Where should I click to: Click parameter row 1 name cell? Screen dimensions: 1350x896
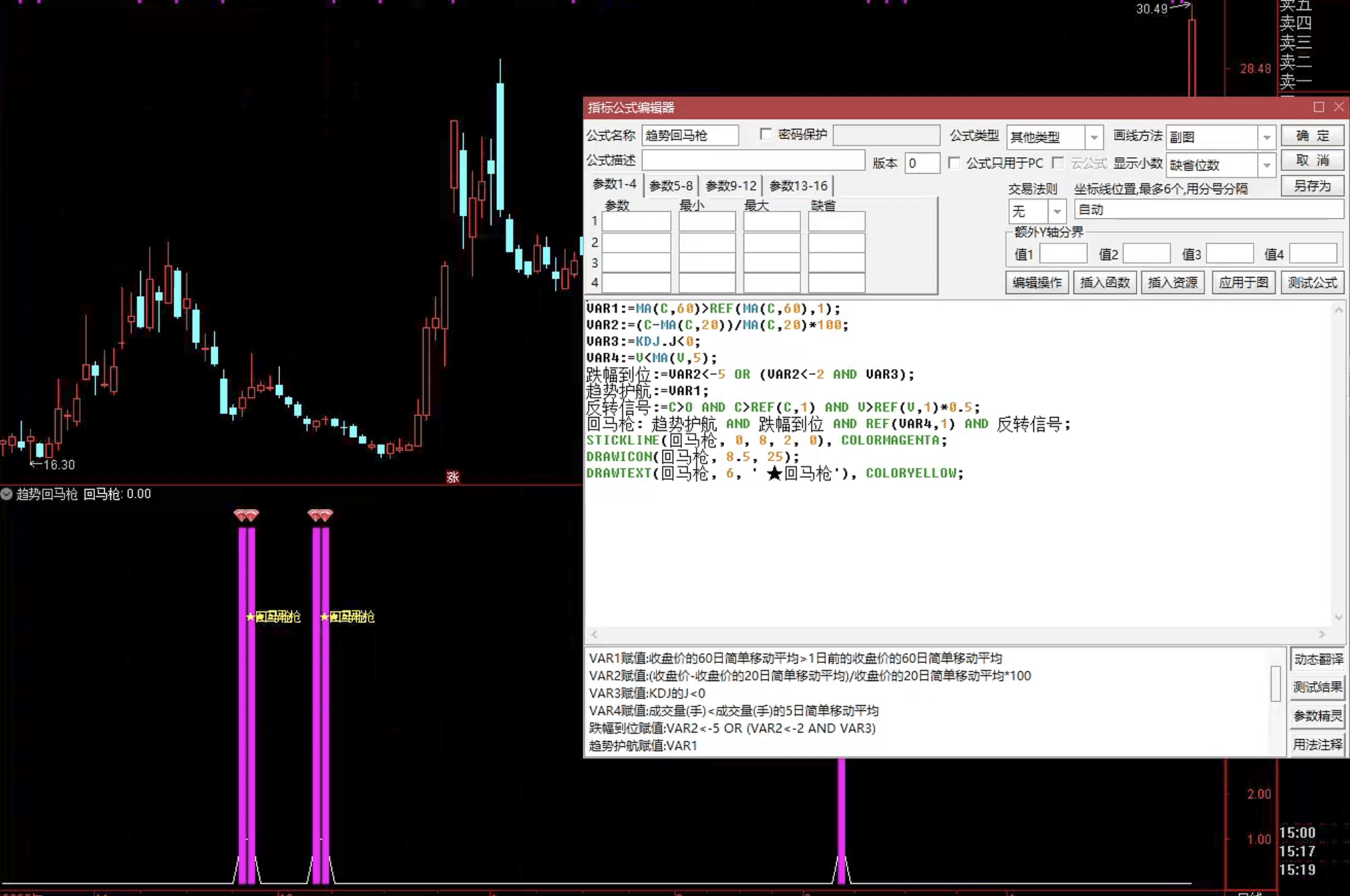(636, 222)
